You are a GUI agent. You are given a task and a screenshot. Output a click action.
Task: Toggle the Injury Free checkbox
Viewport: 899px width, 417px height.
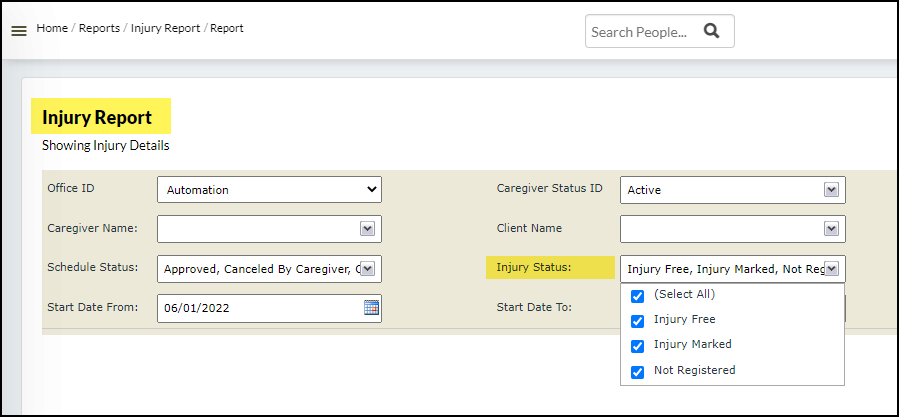click(x=637, y=321)
